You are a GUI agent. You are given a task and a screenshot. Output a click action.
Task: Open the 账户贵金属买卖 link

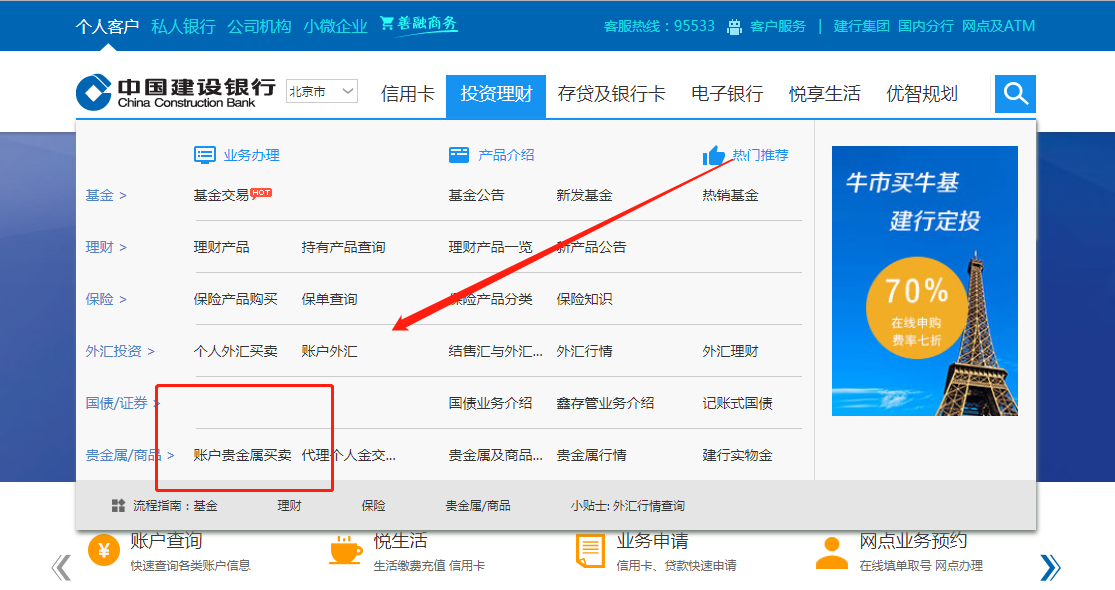tap(242, 454)
